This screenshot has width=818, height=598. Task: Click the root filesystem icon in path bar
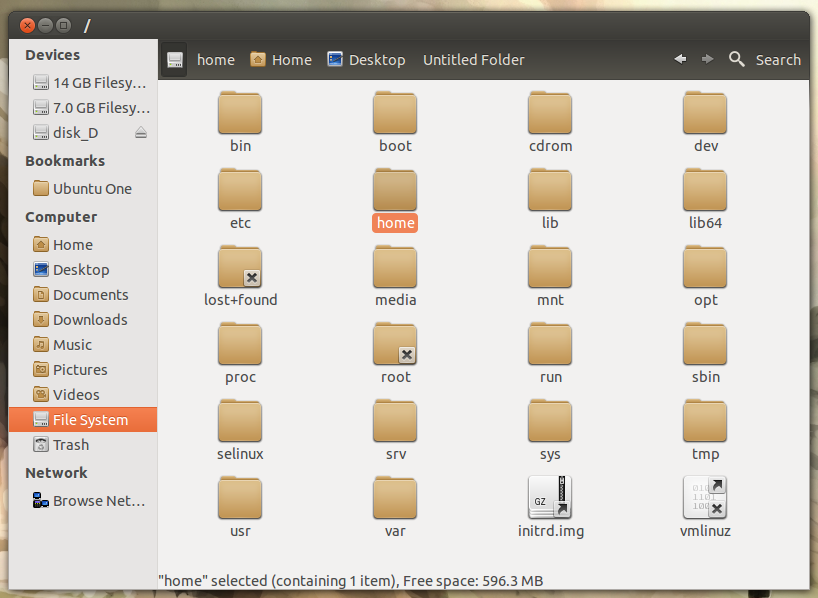pos(175,60)
